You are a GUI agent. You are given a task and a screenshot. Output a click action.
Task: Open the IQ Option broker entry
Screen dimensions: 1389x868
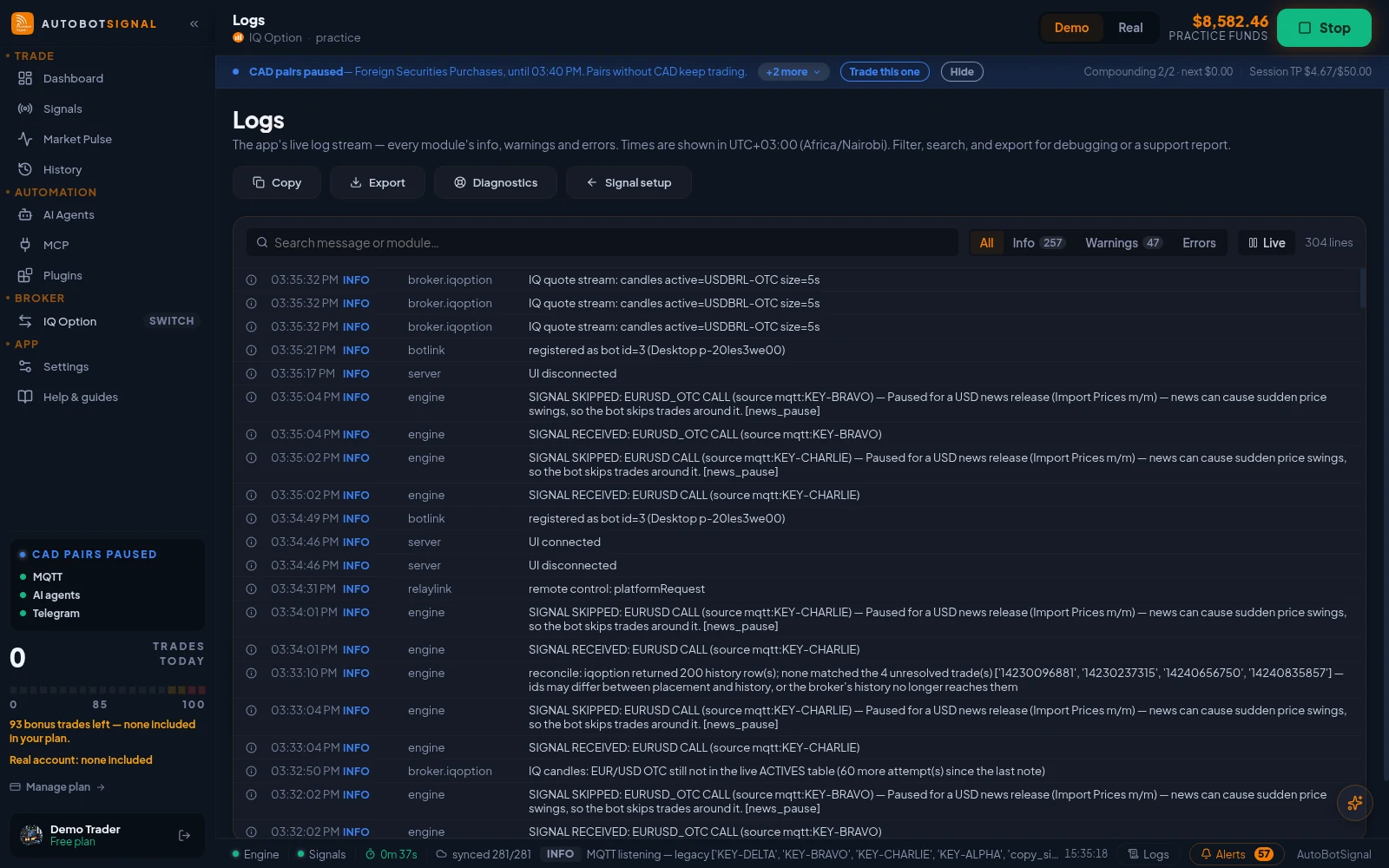pos(69,321)
